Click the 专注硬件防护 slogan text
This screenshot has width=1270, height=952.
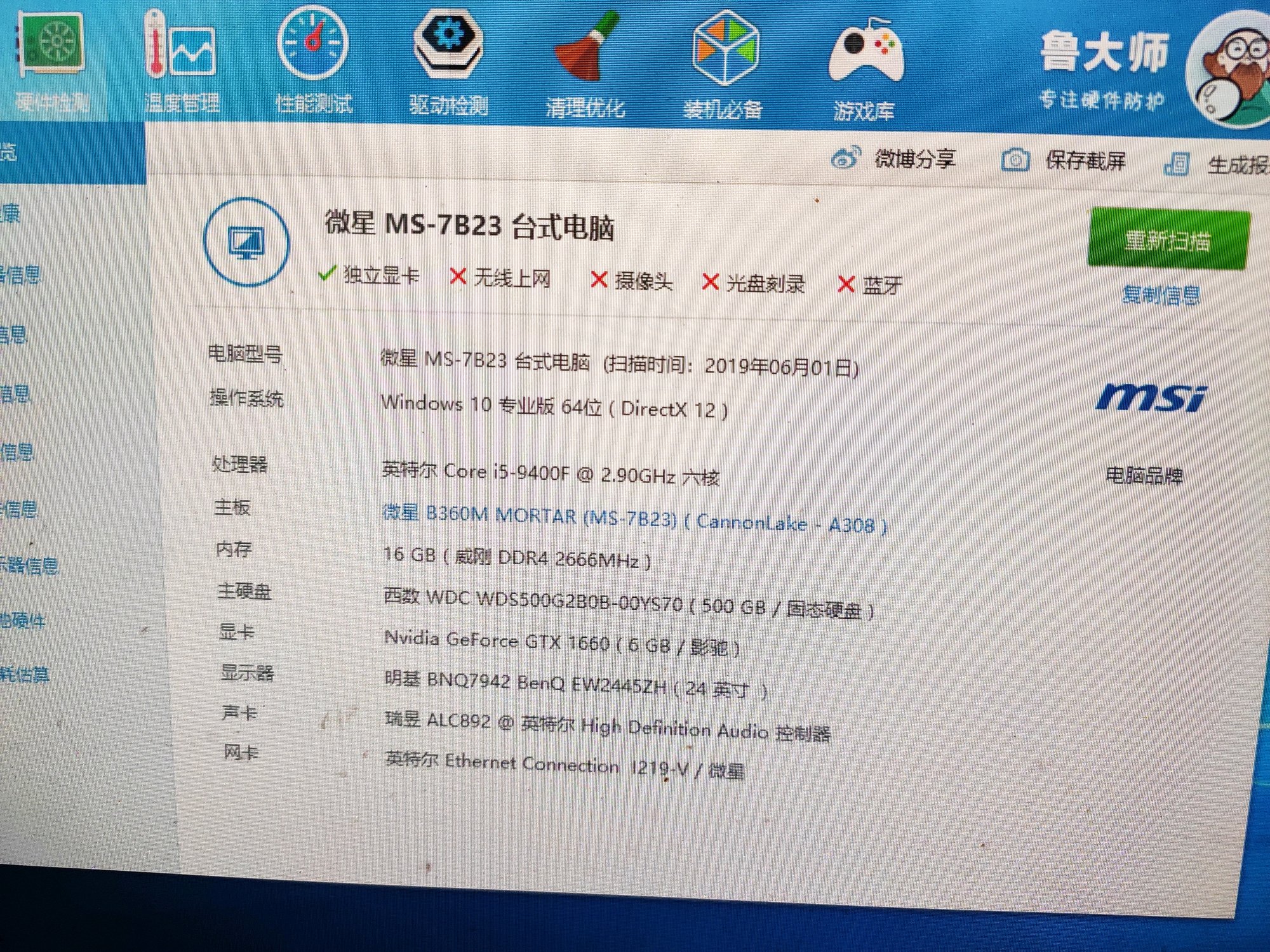pos(1102,100)
